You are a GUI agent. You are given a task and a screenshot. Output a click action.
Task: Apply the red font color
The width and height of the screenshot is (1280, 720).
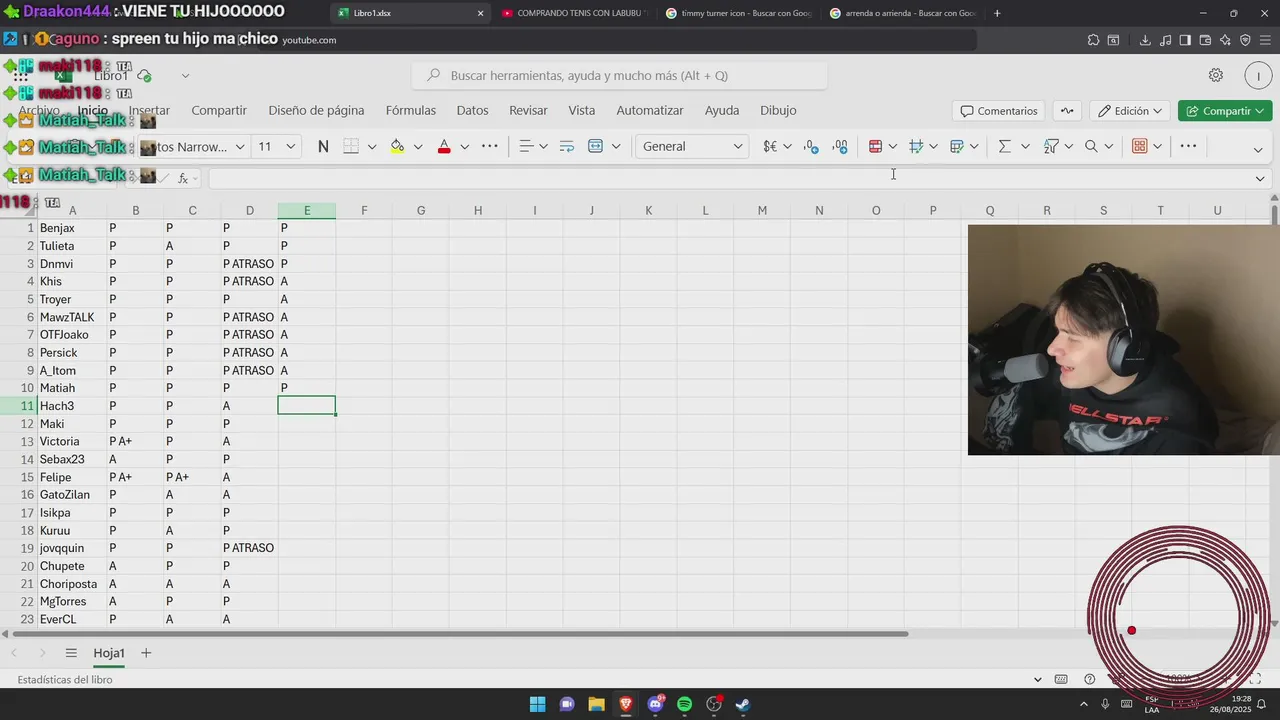coord(444,146)
